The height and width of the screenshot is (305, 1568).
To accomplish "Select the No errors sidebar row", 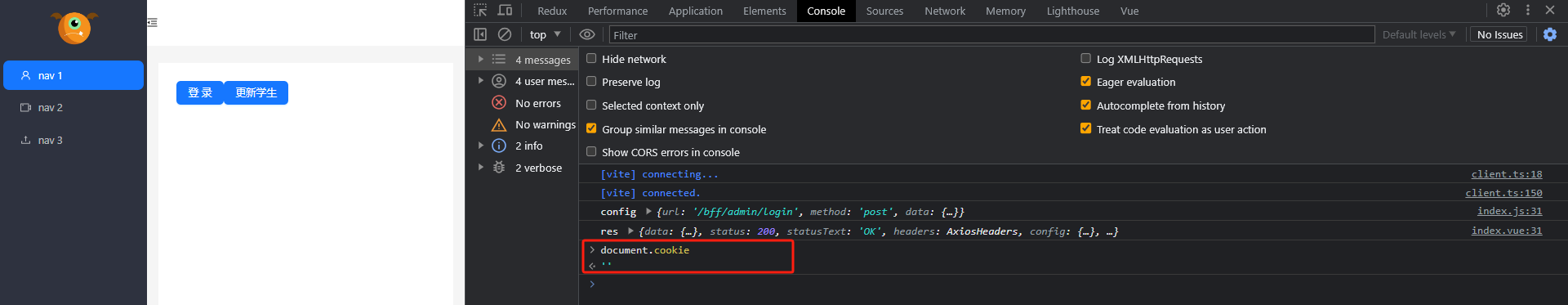I will point(522,103).
